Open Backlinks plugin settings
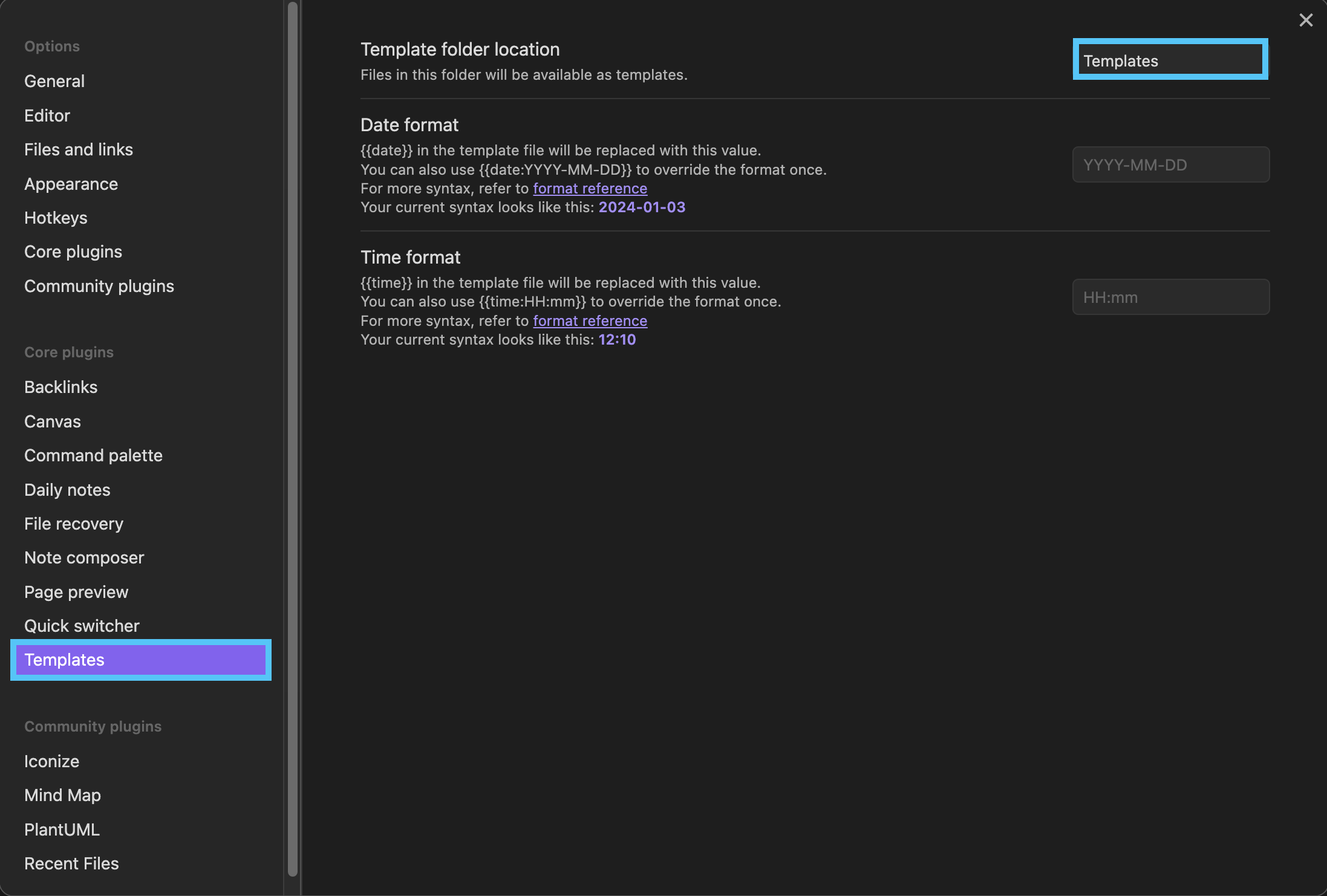 click(60, 387)
